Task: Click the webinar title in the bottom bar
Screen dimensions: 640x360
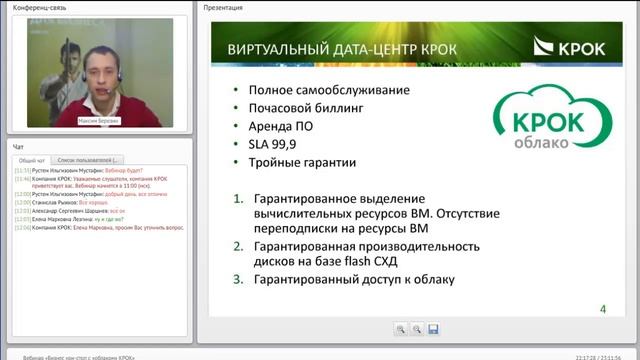Action: pos(78,358)
